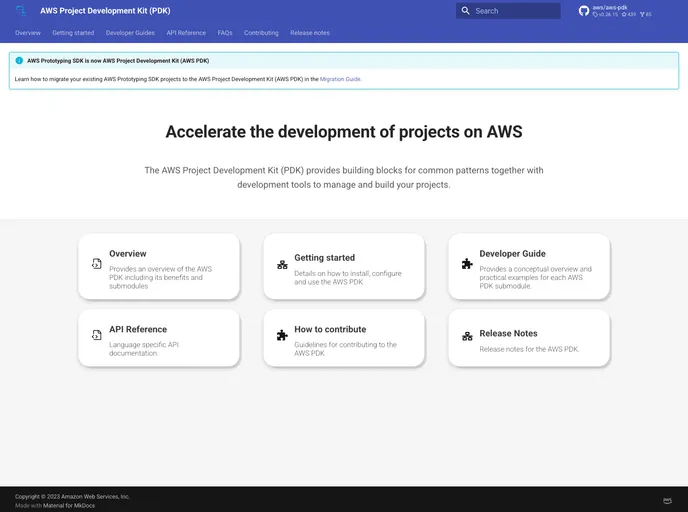Open the GitHub repository icon
The width and height of the screenshot is (688, 512).
(584, 11)
